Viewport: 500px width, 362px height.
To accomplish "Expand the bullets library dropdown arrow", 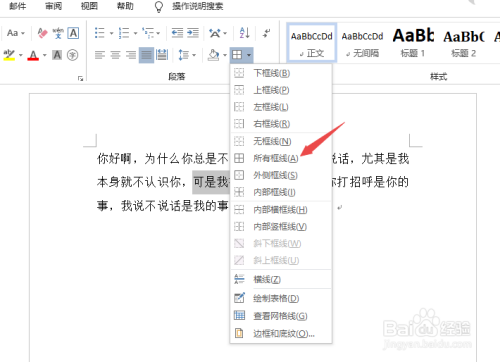I will [x=112, y=33].
